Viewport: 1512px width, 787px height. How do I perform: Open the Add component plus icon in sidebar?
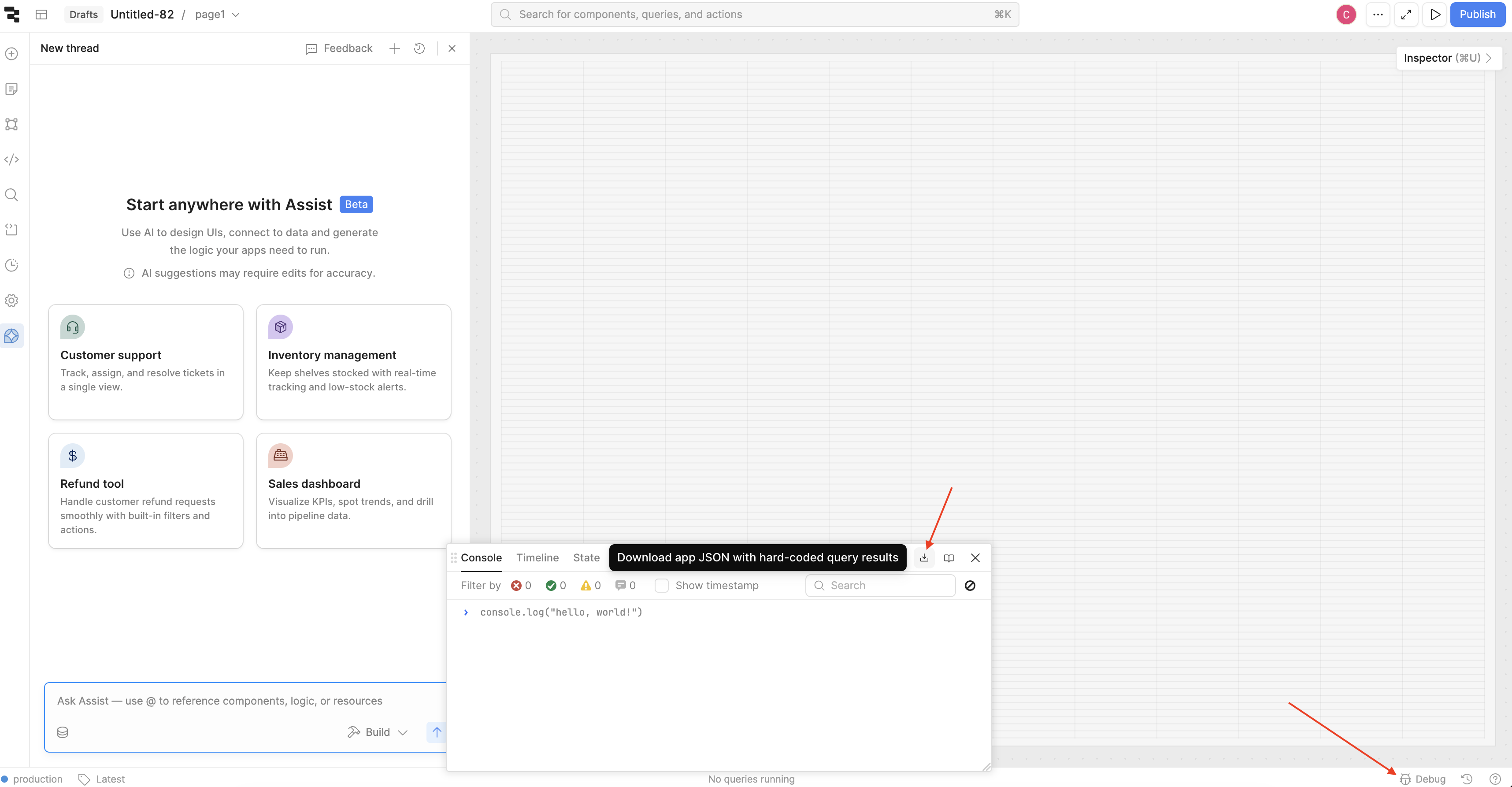coord(12,54)
